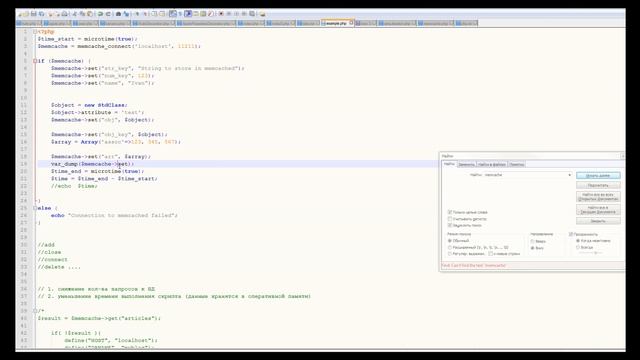Click the var_dump($memcache->set) code line
This screenshot has height=360, width=640.
(x=92, y=164)
